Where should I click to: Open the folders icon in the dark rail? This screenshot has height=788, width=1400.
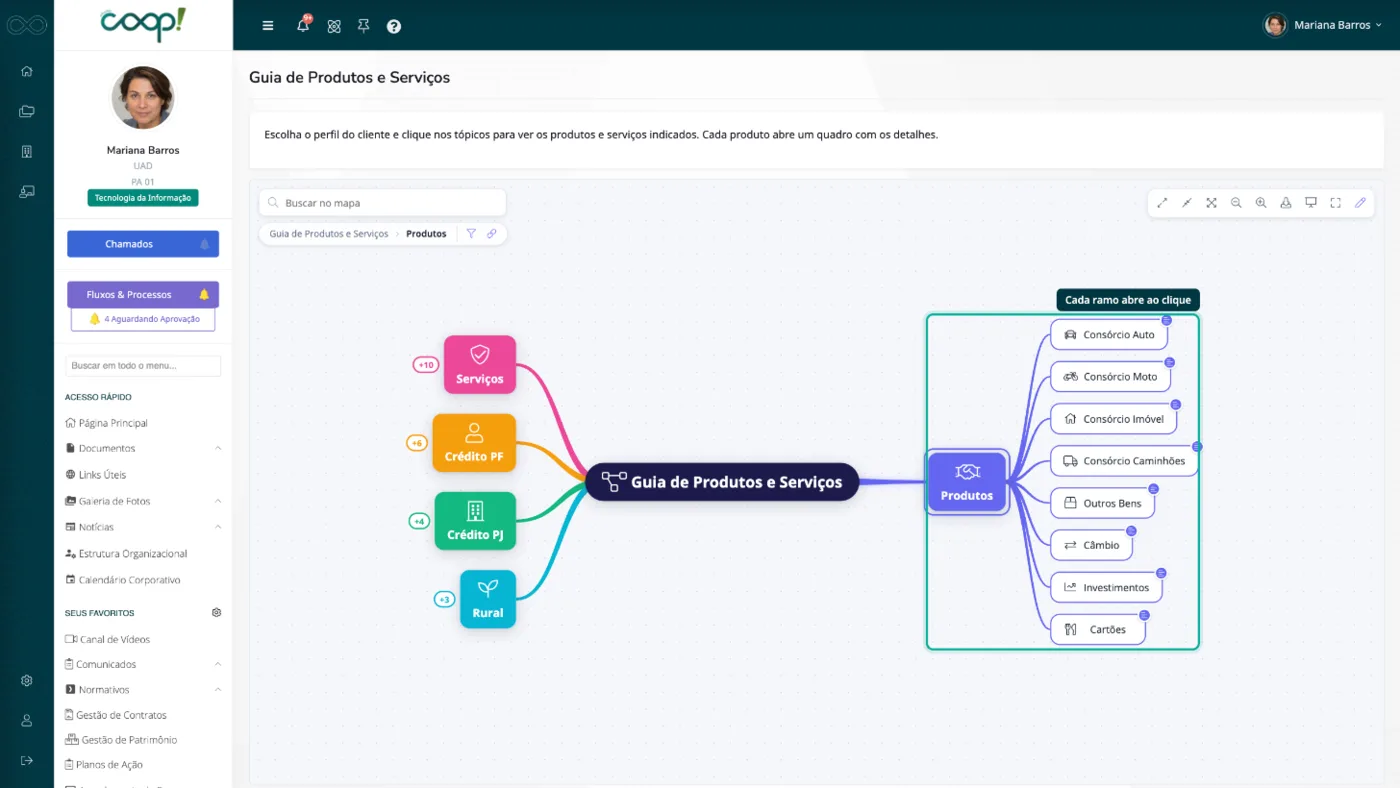[27, 111]
